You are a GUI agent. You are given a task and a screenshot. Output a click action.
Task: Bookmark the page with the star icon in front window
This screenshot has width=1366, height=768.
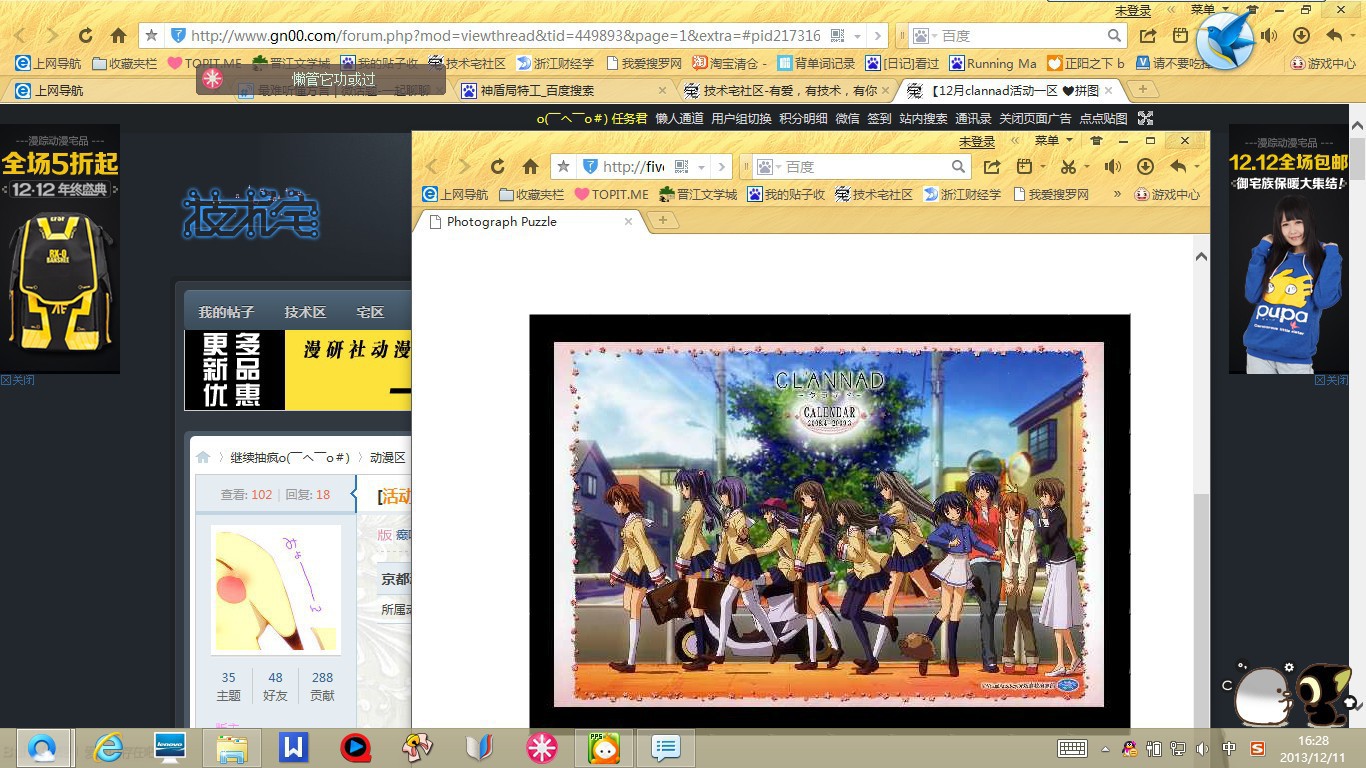(x=564, y=167)
